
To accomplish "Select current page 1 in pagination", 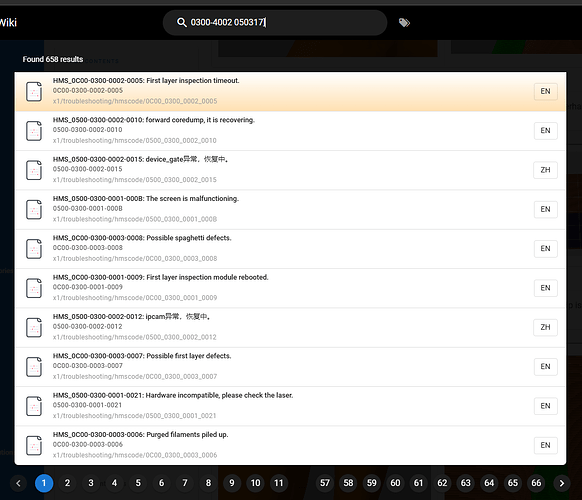I will pyautogui.click(x=44, y=483).
